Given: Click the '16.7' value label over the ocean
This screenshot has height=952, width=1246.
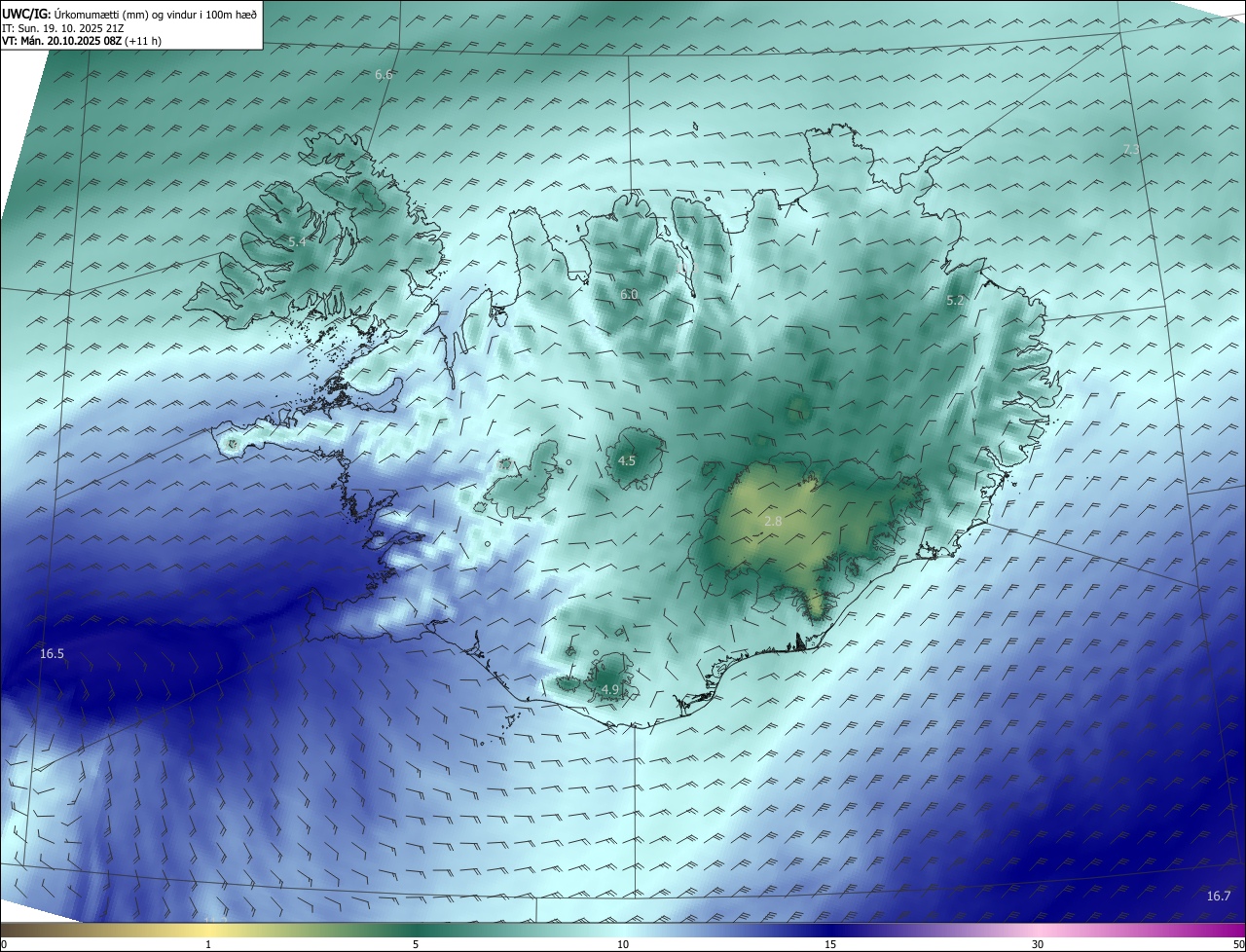Looking at the screenshot, I should point(1218,896).
